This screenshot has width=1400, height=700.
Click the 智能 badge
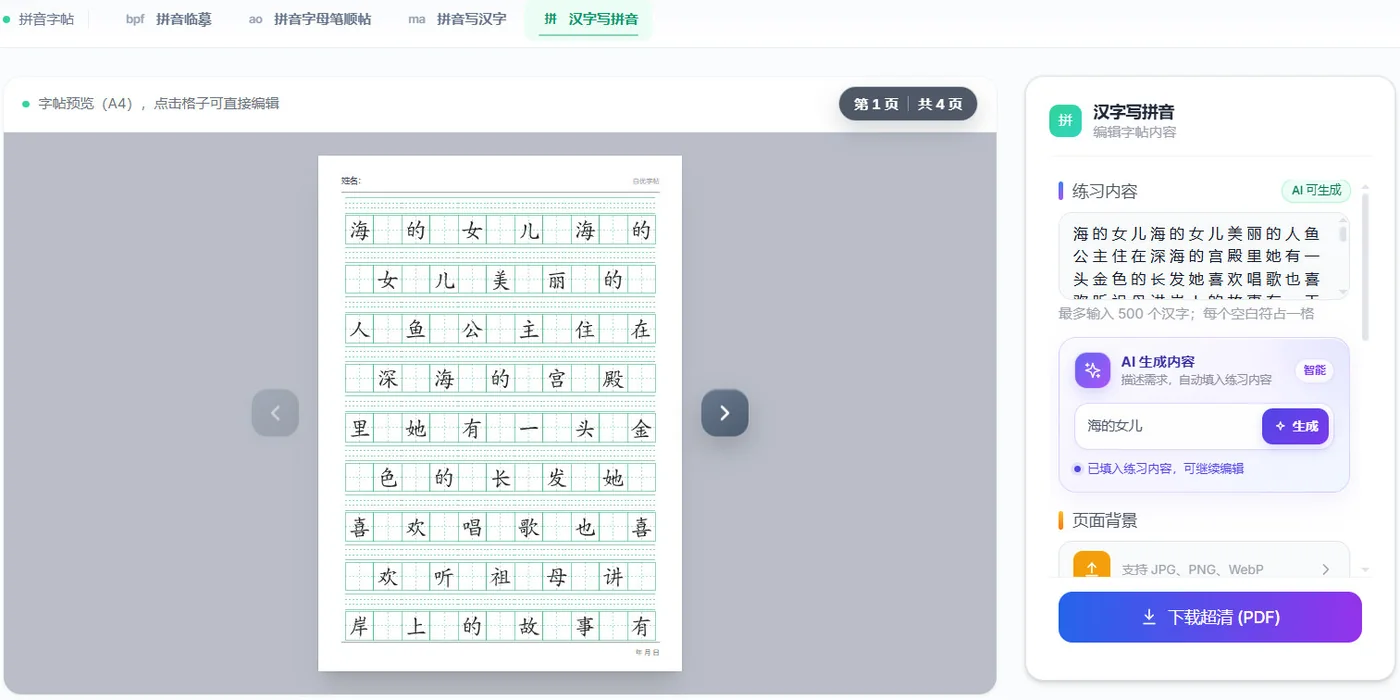tap(1314, 370)
